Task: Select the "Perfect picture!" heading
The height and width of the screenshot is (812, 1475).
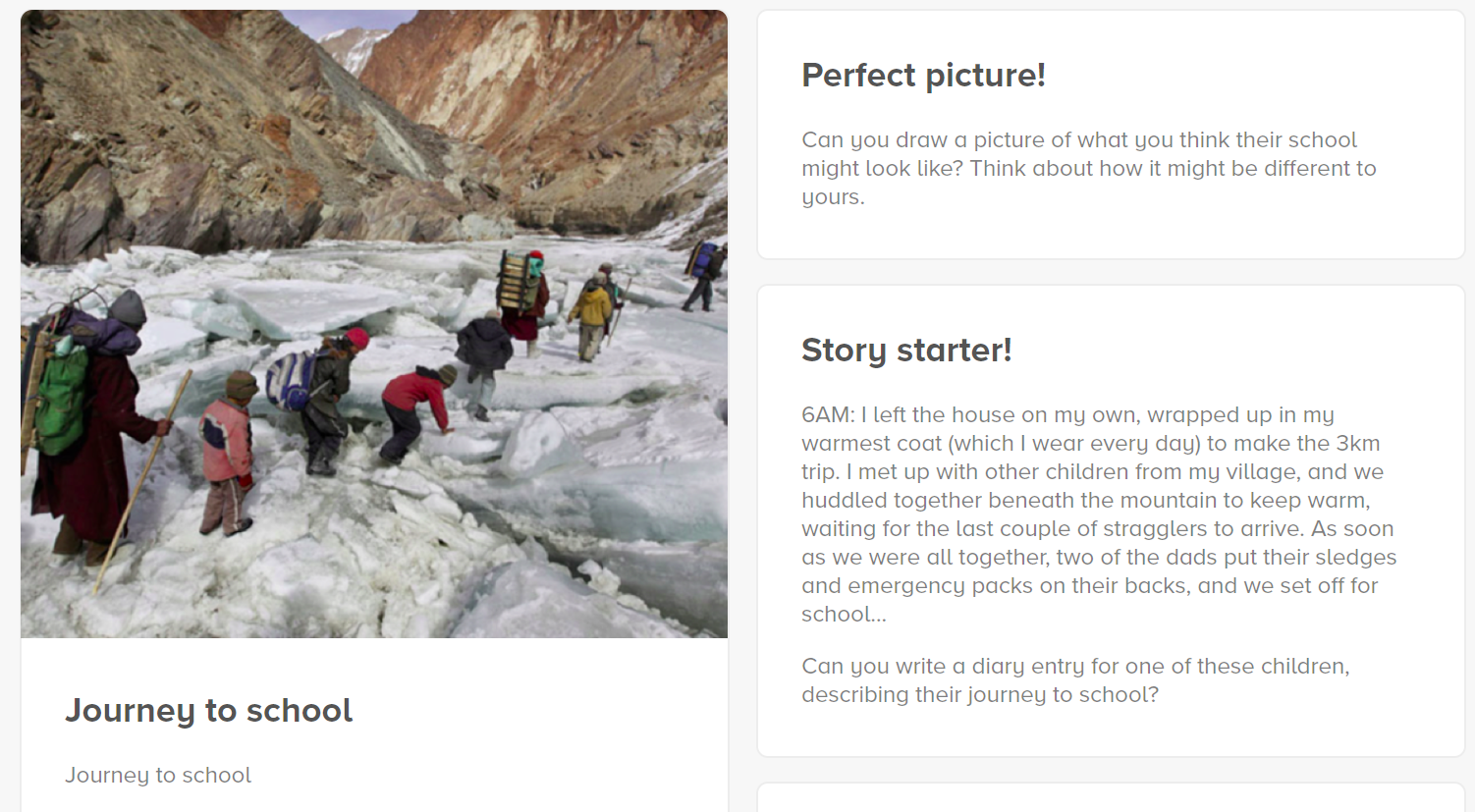Action: (923, 75)
